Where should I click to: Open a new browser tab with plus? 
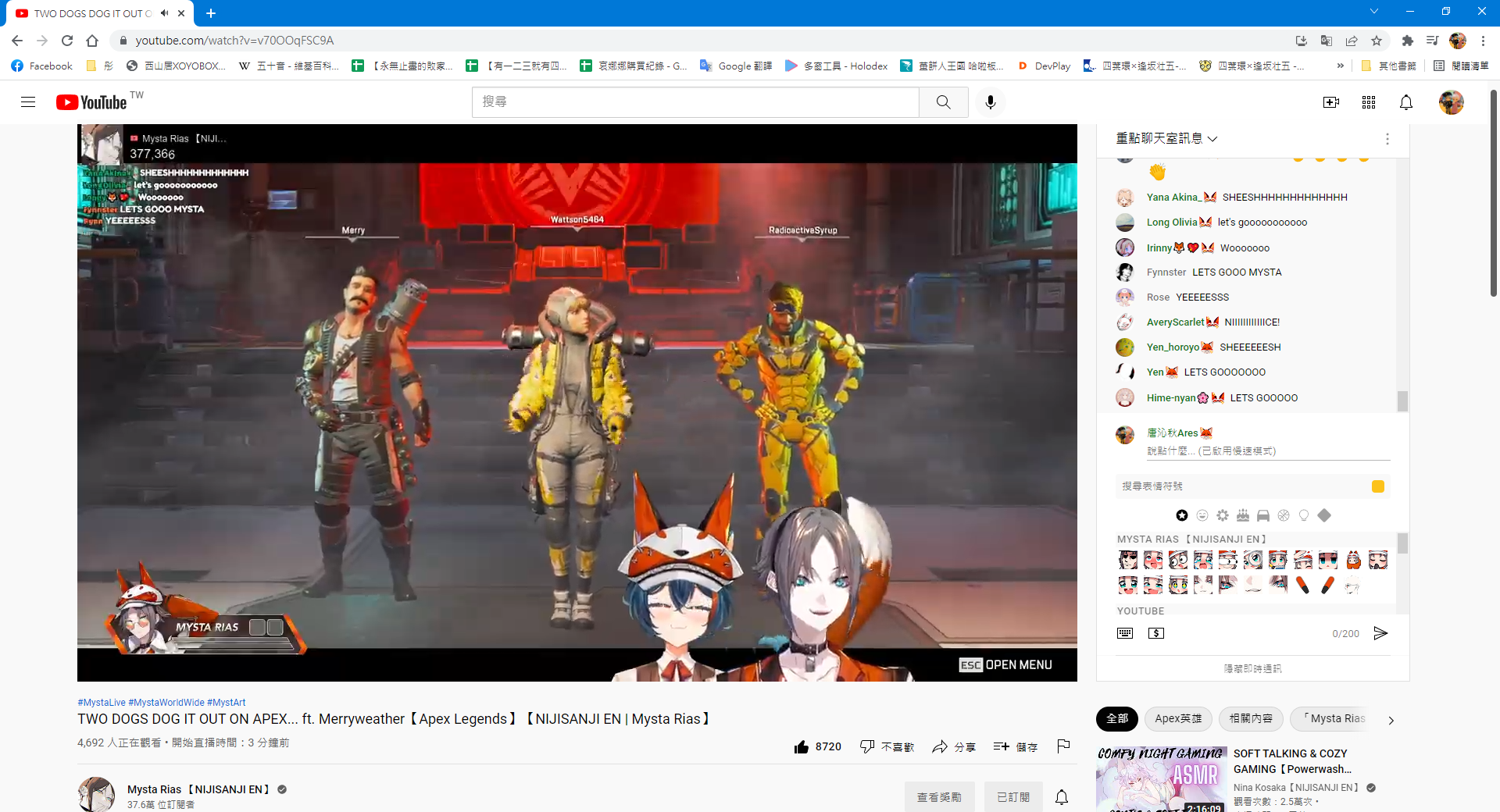(211, 13)
